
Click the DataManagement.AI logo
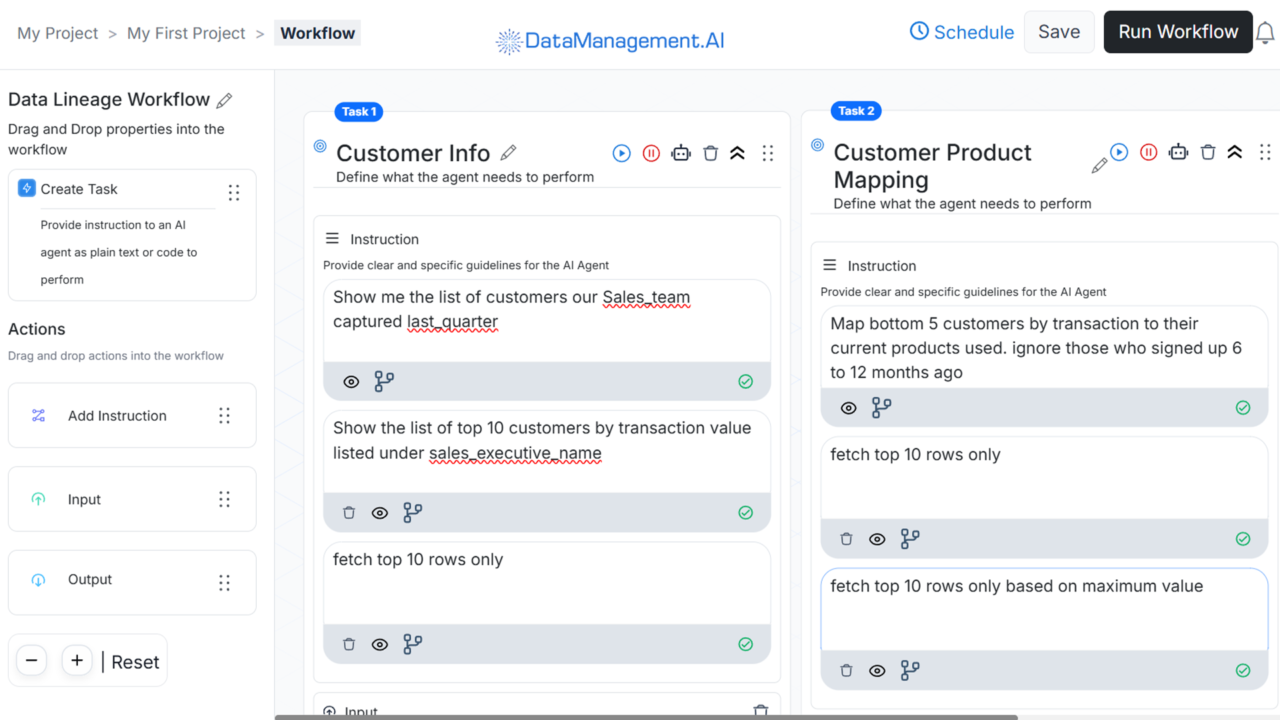(609, 41)
